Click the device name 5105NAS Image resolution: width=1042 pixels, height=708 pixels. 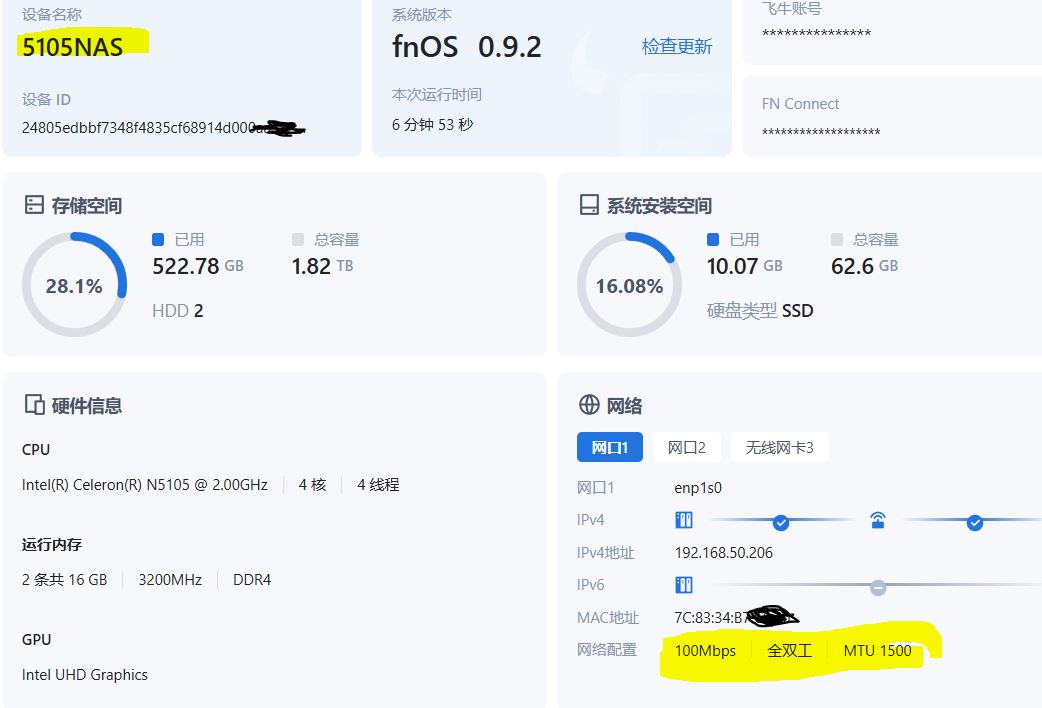pyautogui.click(x=72, y=47)
